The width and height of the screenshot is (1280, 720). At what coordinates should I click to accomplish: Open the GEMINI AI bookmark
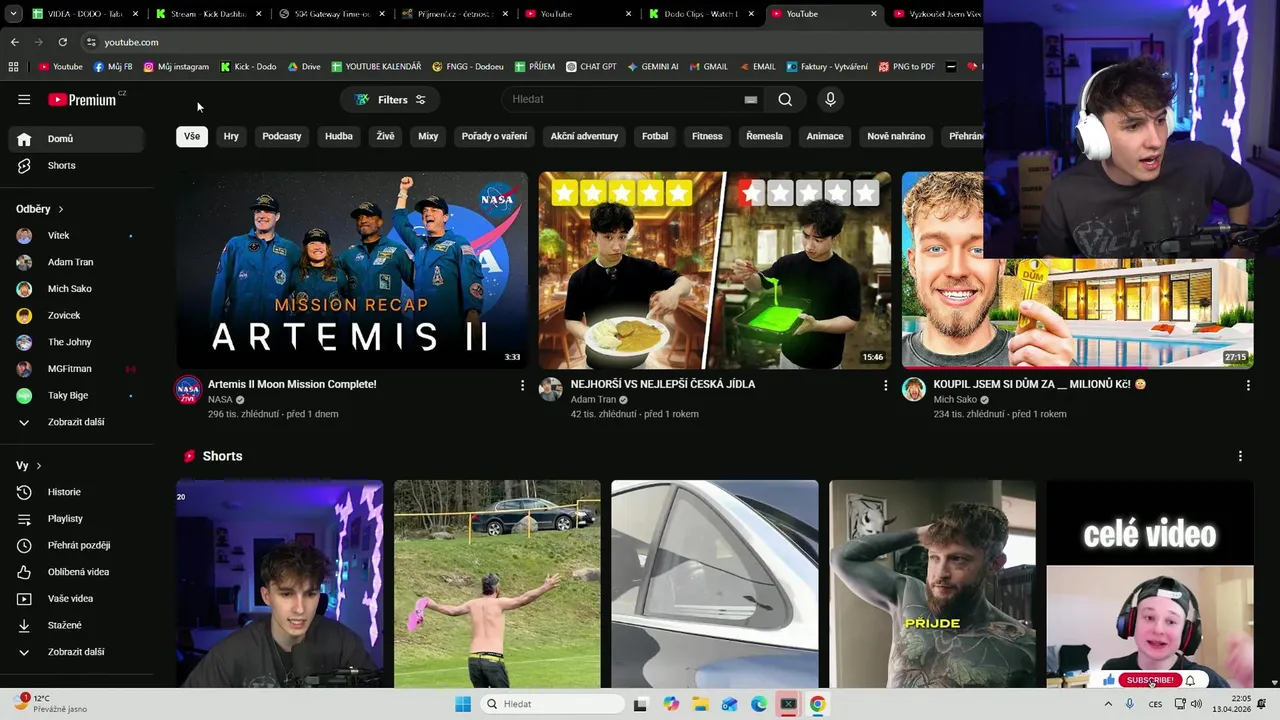pos(653,67)
